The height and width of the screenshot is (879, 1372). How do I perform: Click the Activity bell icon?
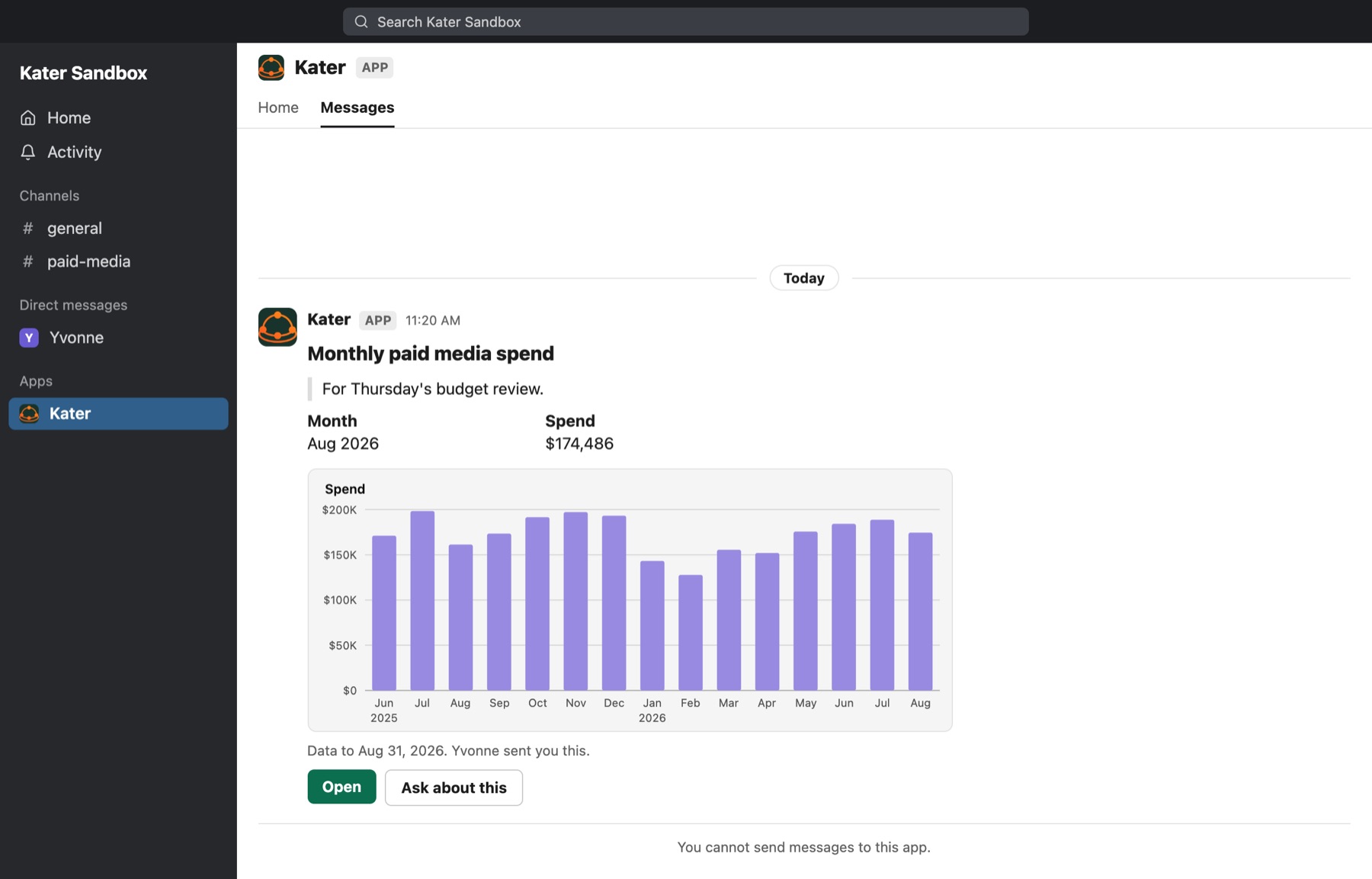28,152
